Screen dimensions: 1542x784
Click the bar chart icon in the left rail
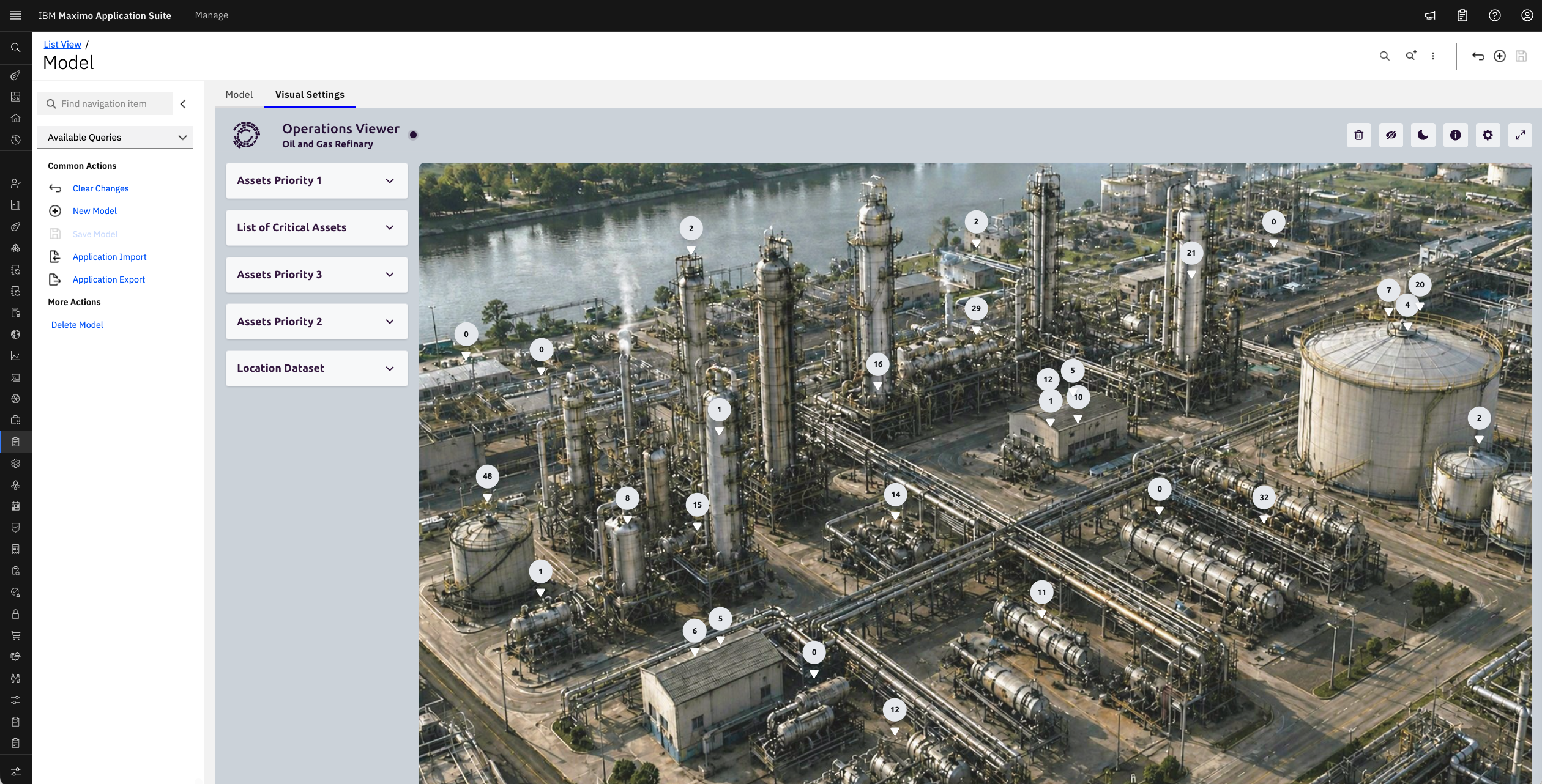tap(16, 205)
